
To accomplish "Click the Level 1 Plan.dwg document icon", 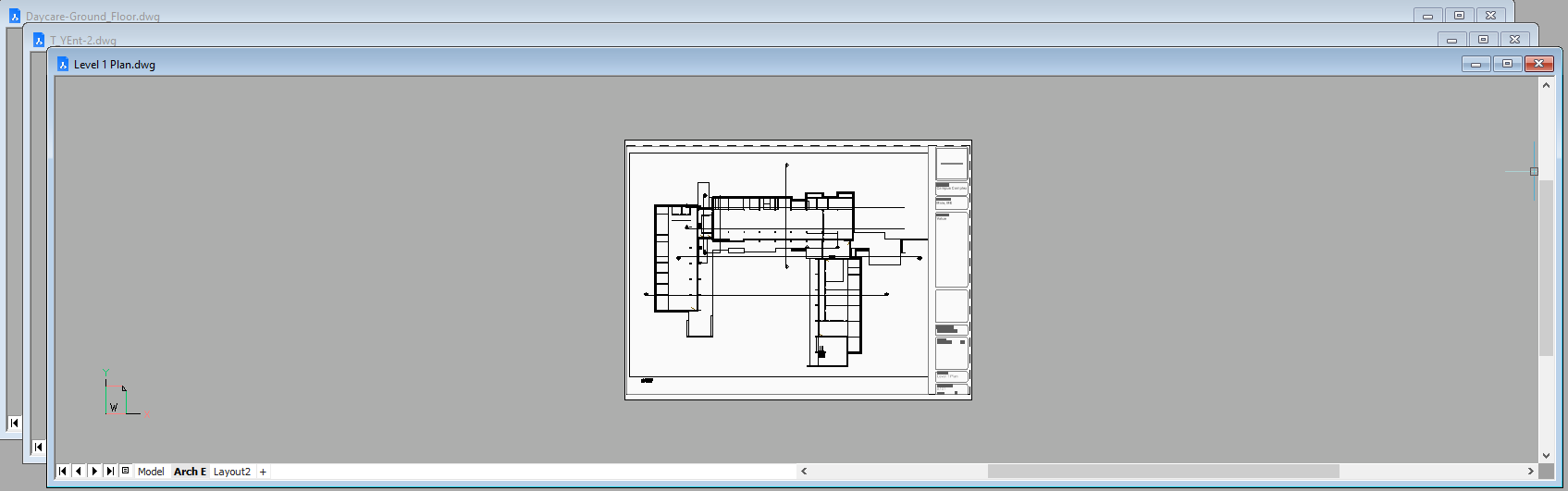I will (x=63, y=65).
